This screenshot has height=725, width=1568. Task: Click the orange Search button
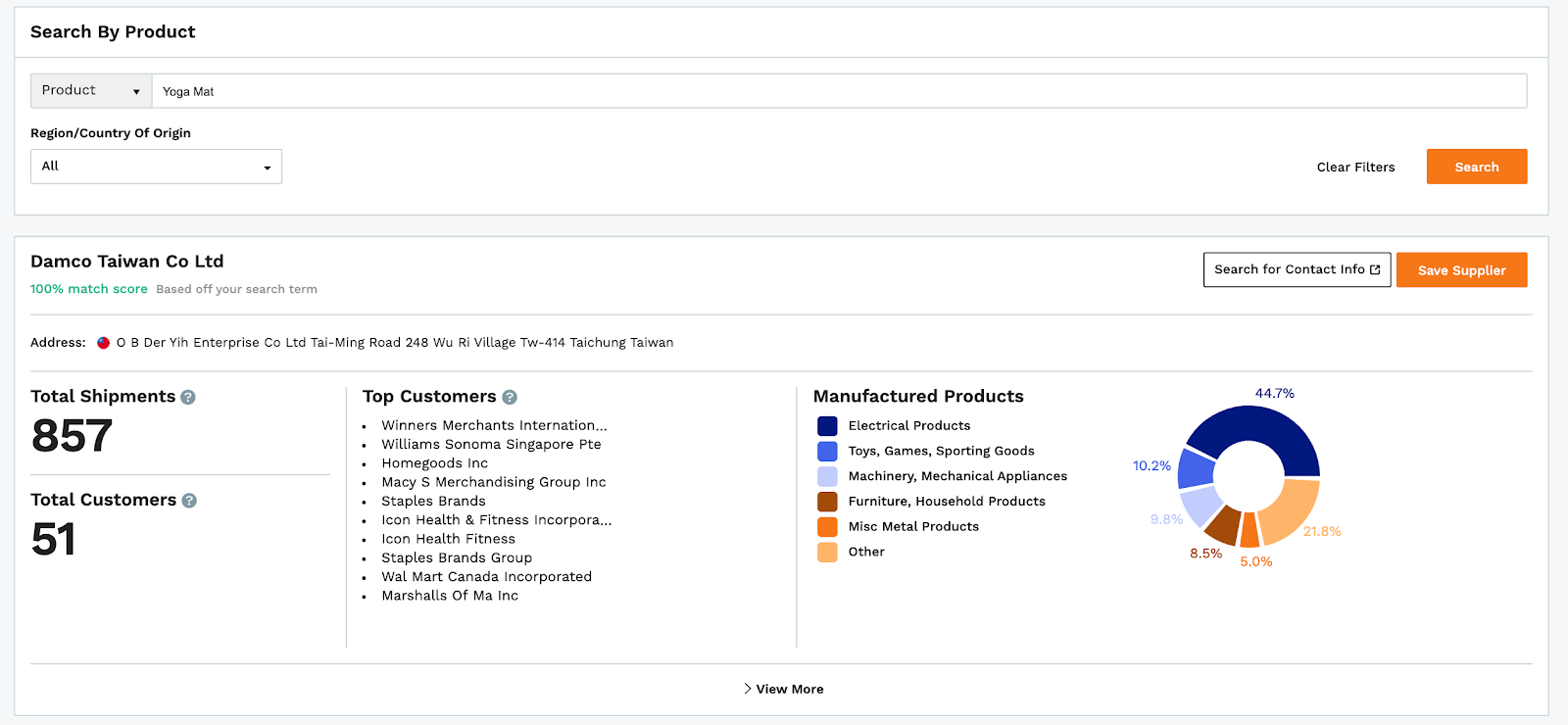click(1476, 167)
